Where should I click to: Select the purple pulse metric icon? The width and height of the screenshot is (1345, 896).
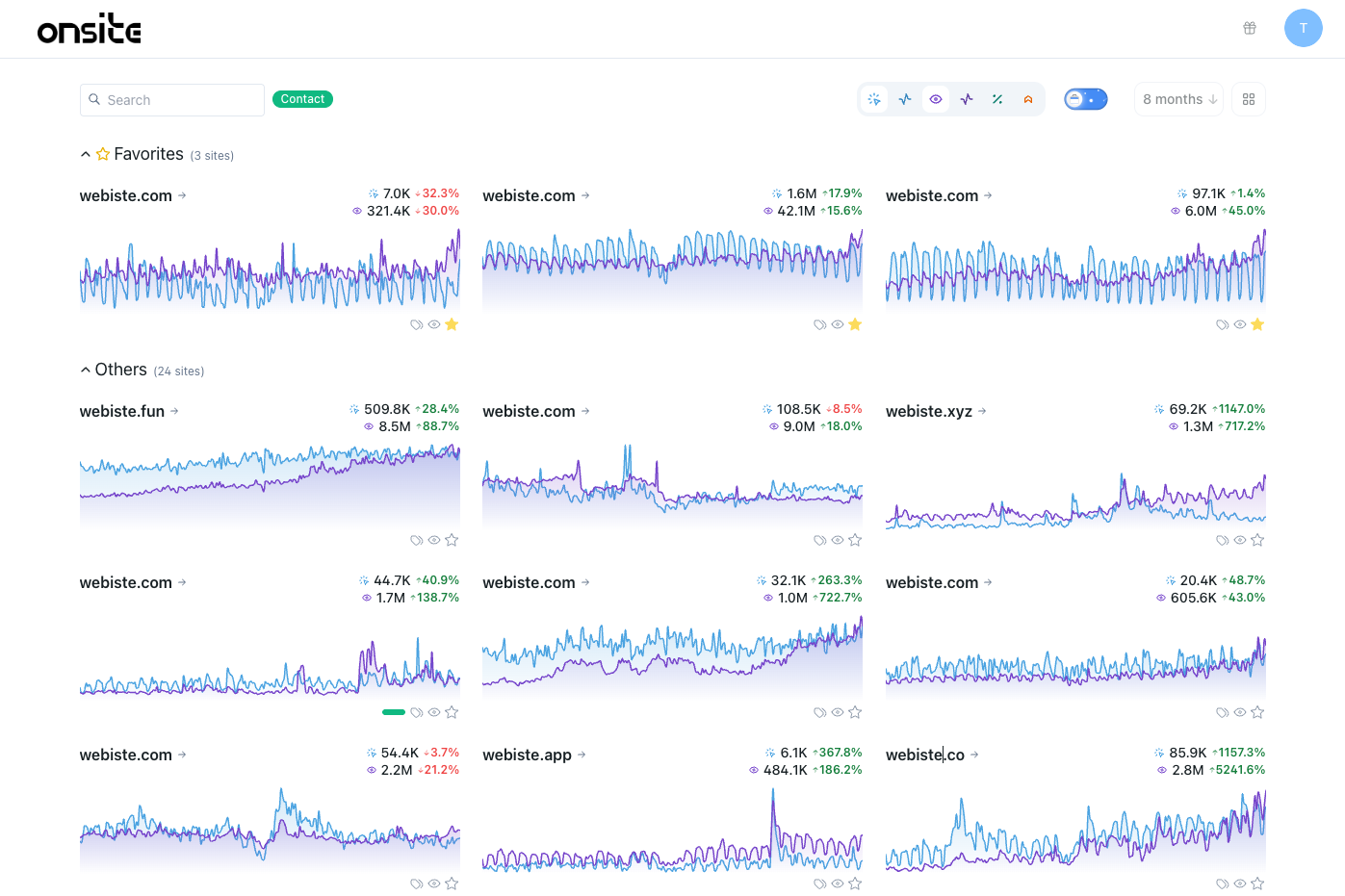click(x=967, y=99)
